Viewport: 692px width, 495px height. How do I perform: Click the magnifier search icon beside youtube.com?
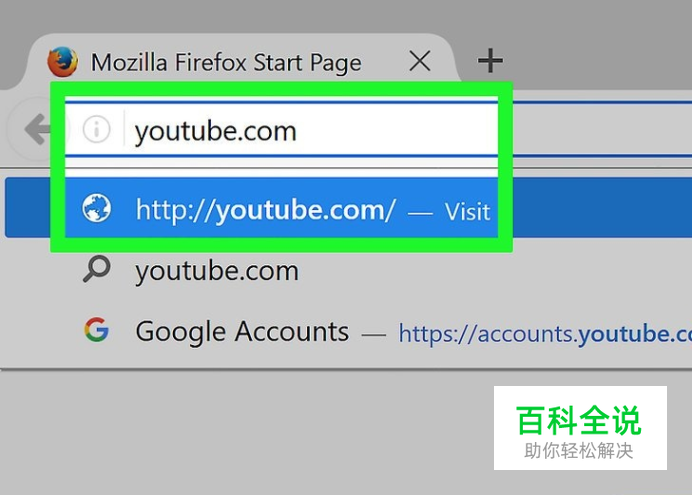point(96,268)
